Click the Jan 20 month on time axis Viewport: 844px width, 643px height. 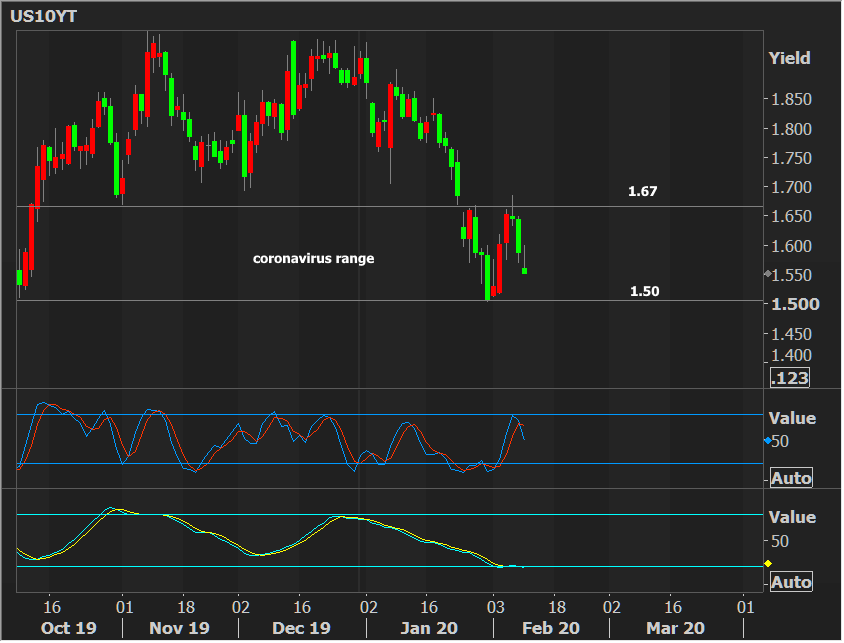(429, 628)
